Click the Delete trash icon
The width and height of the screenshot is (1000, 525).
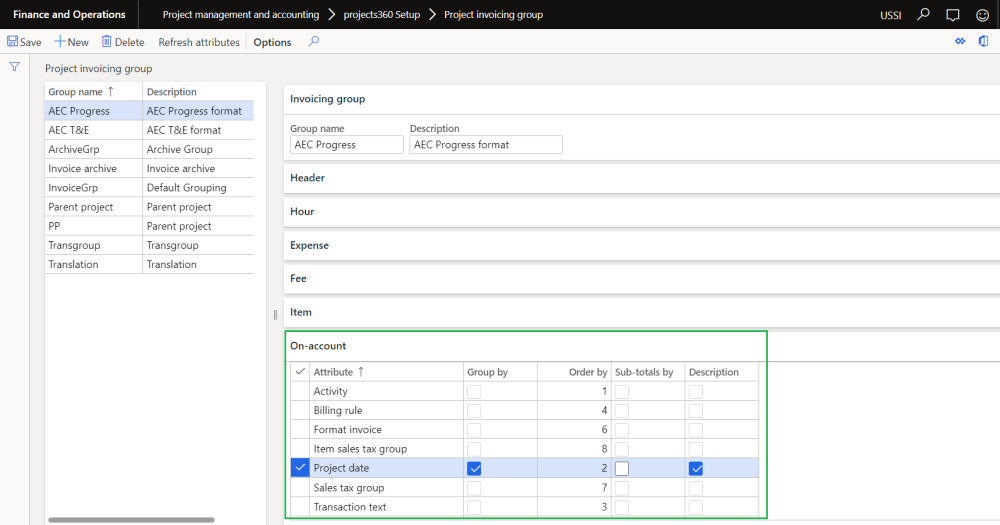click(107, 42)
